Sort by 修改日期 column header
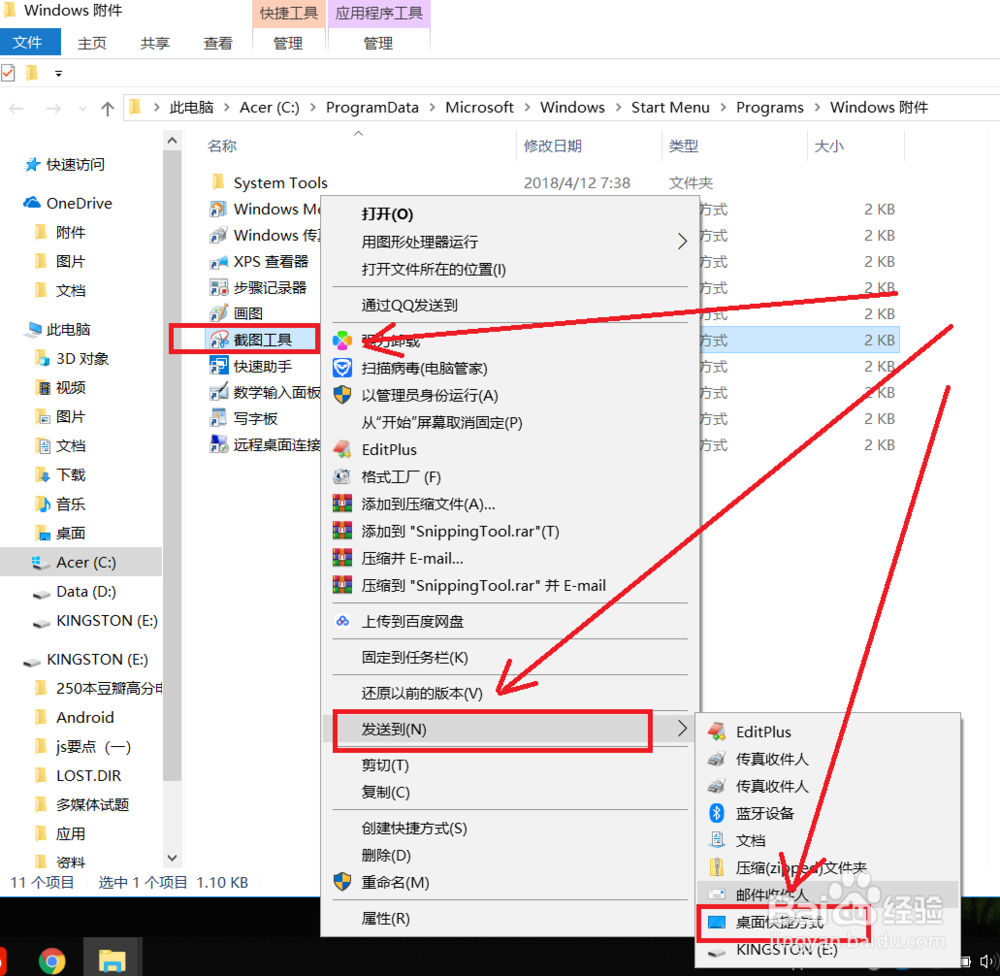This screenshot has height=976, width=1000. [x=552, y=146]
